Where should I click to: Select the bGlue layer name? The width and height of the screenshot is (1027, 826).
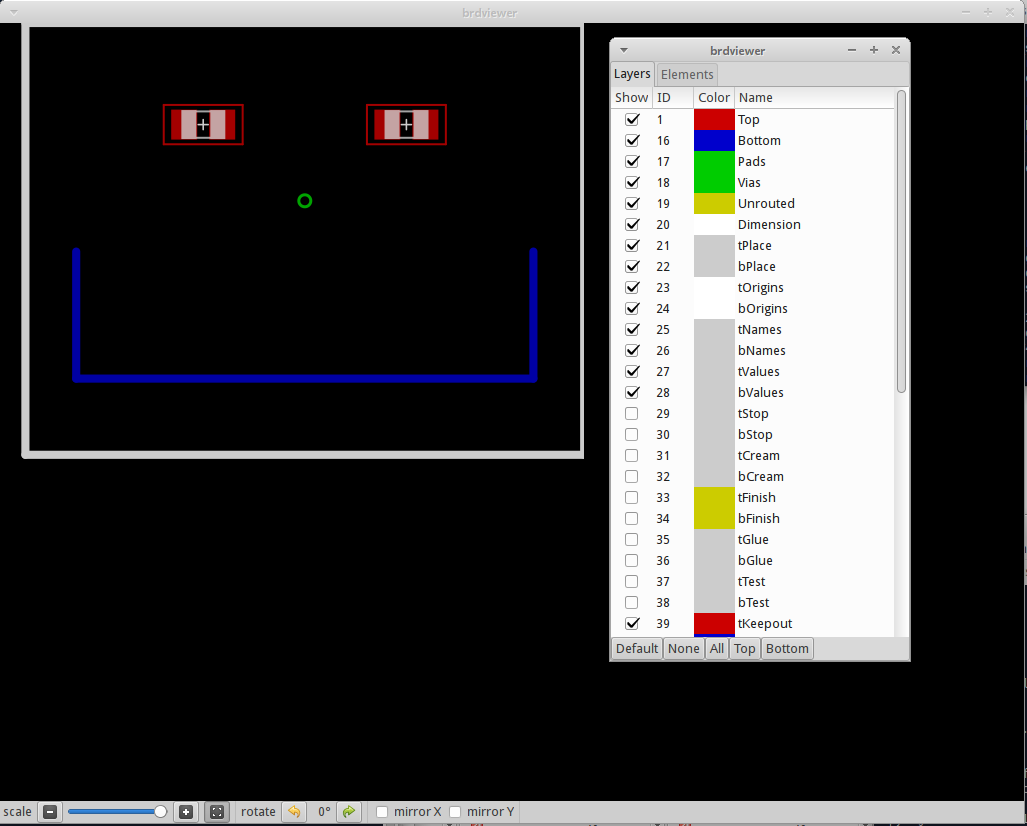(755, 561)
